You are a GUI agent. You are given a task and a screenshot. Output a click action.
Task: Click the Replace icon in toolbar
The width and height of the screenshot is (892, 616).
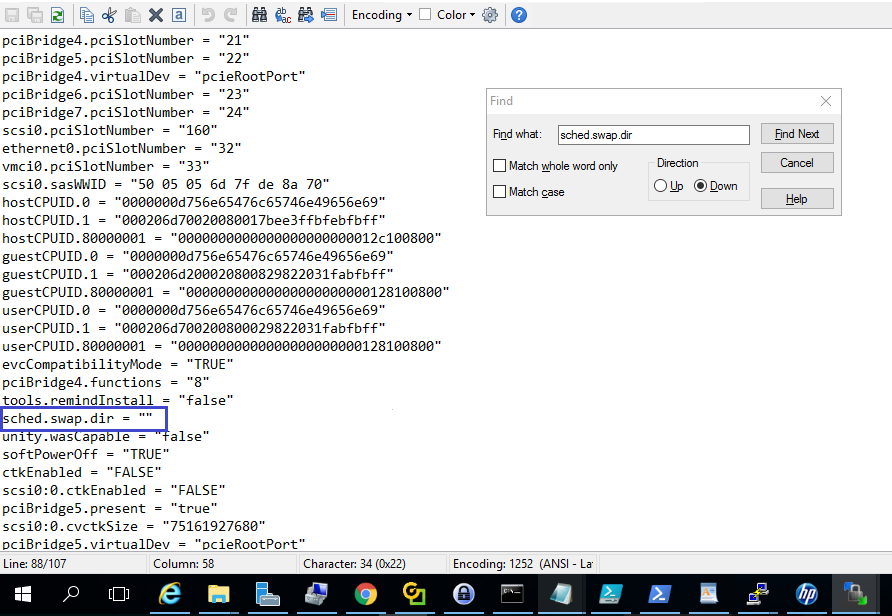coord(282,15)
